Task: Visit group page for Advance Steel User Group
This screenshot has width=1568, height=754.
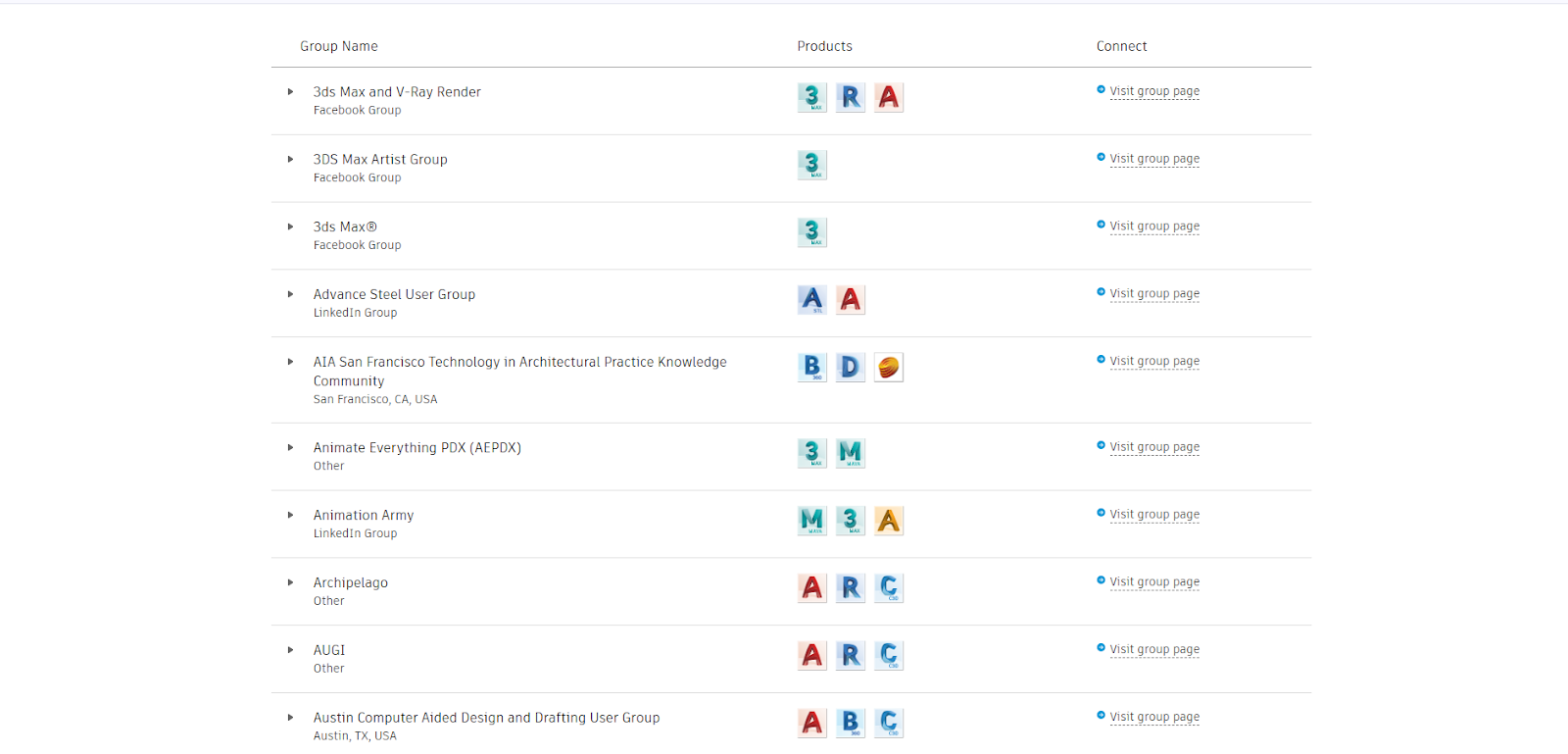Action: coord(1154,294)
